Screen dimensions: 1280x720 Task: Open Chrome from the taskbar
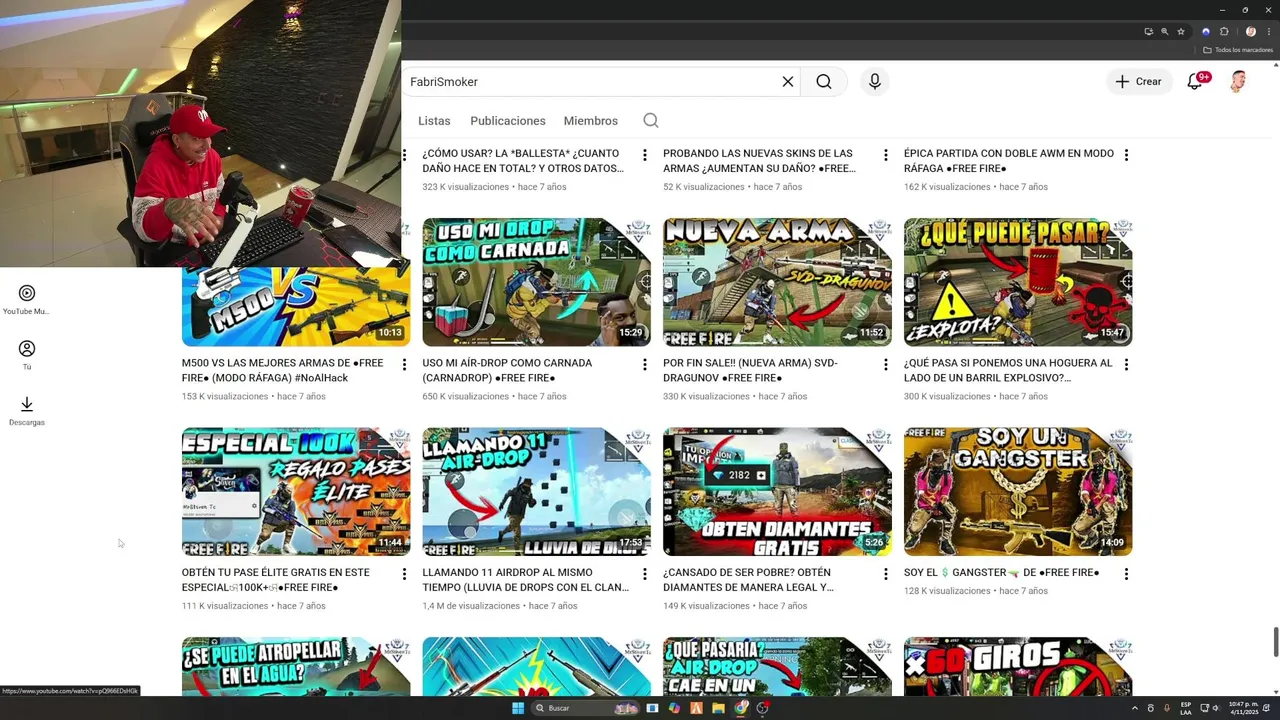coord(741,708)
